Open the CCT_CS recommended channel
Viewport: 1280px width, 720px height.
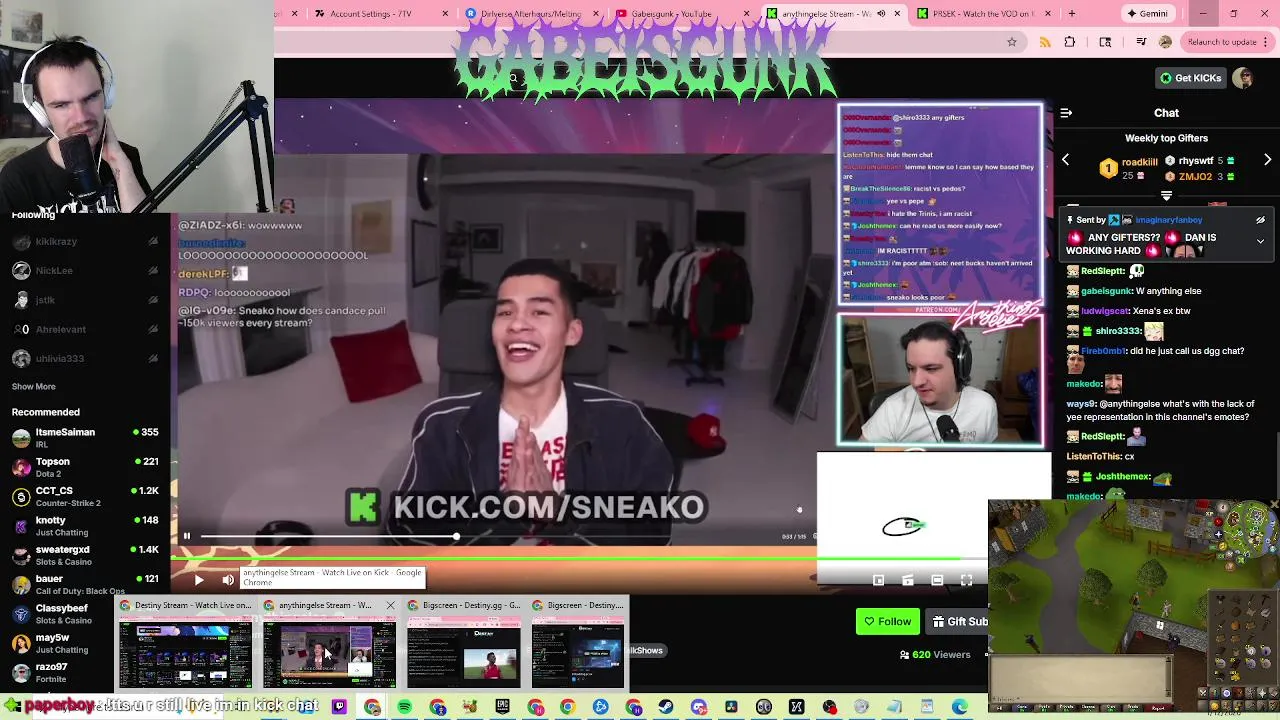tap(85, 496)
